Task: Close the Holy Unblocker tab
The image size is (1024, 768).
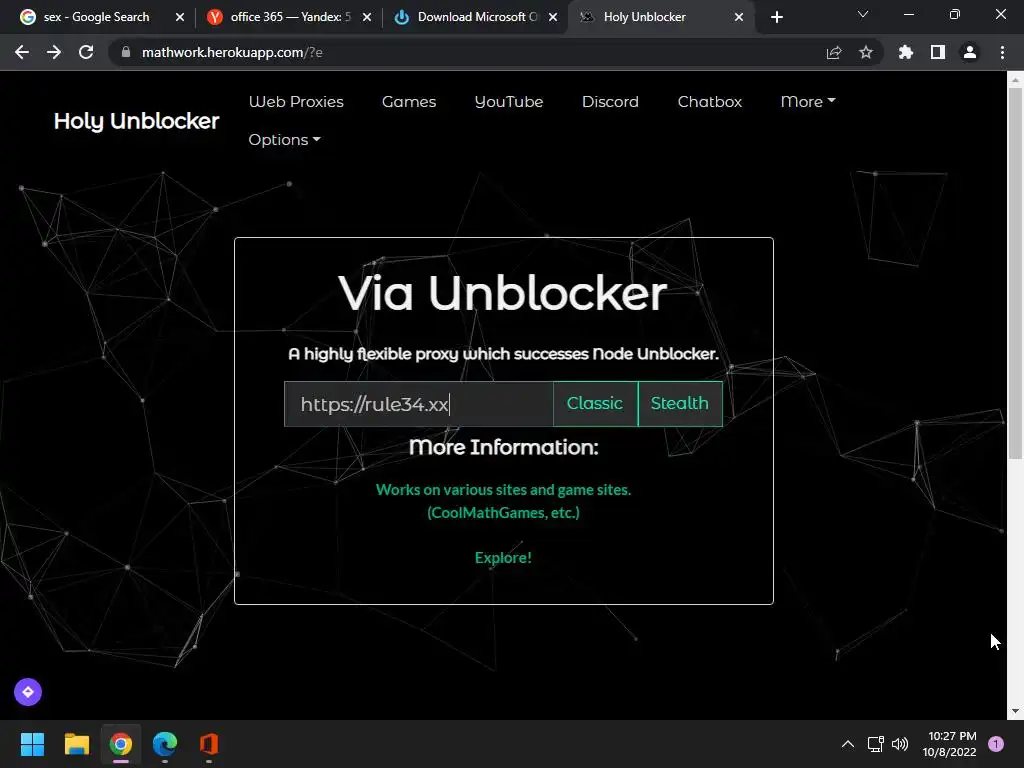Action: [x=739, y=17]
